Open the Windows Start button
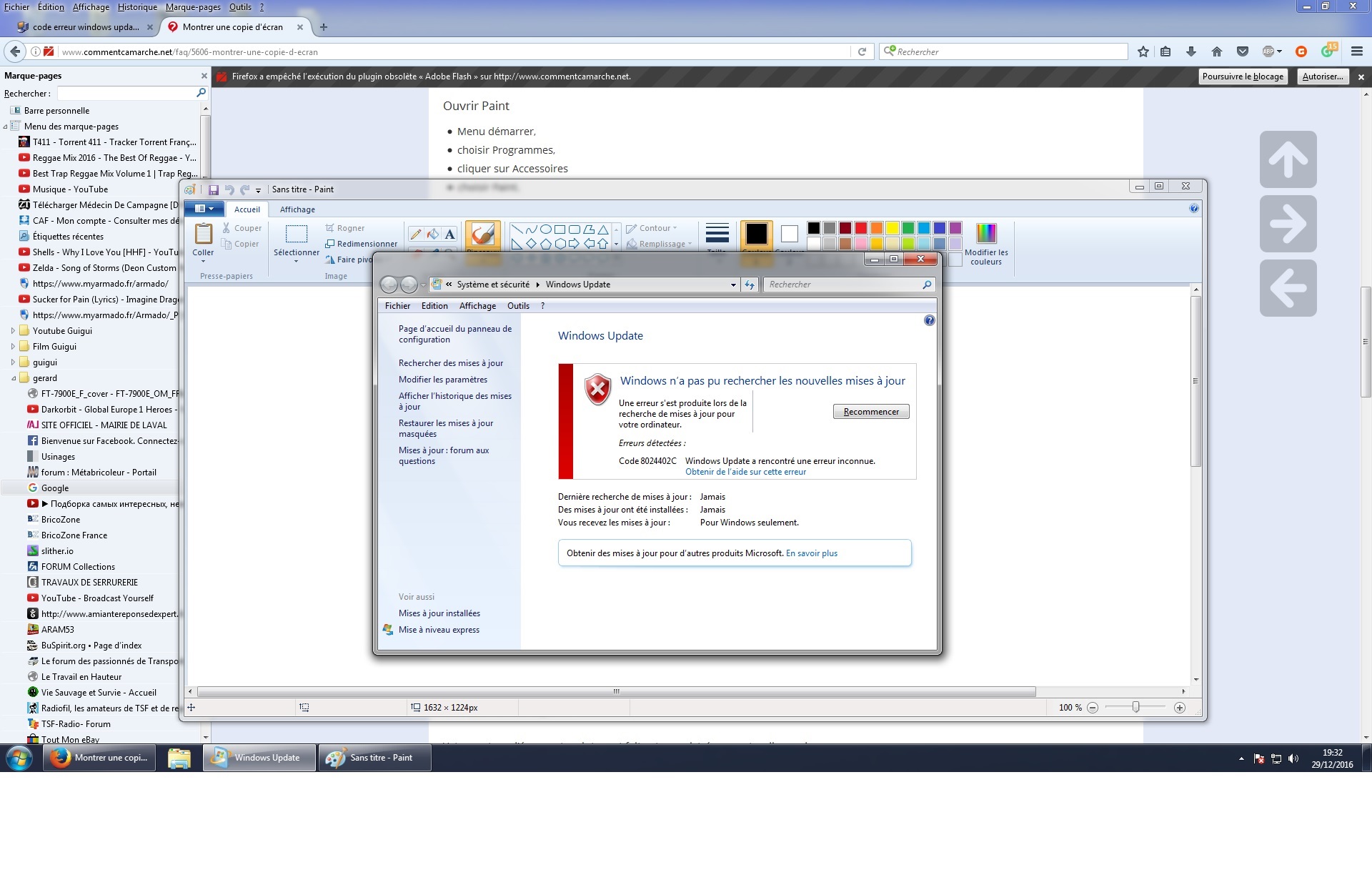1372x875 pixels. 19,758
